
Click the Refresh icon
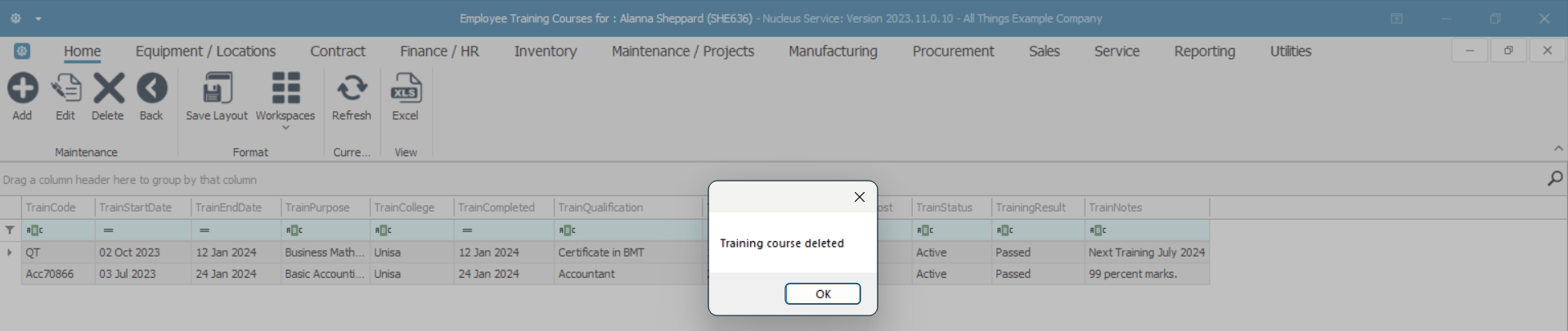tap(352, 88)
